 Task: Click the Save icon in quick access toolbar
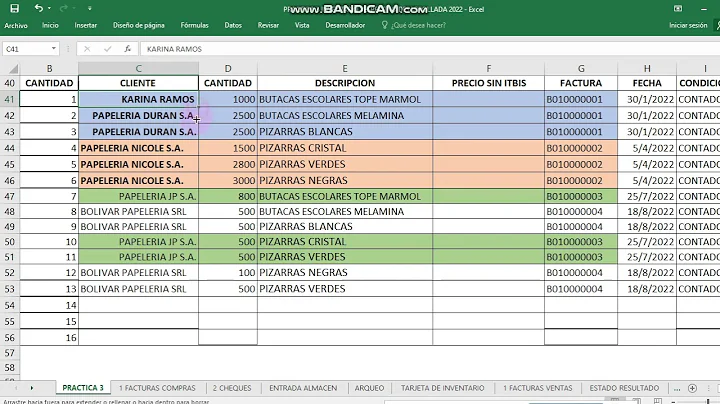pos(15,8)
